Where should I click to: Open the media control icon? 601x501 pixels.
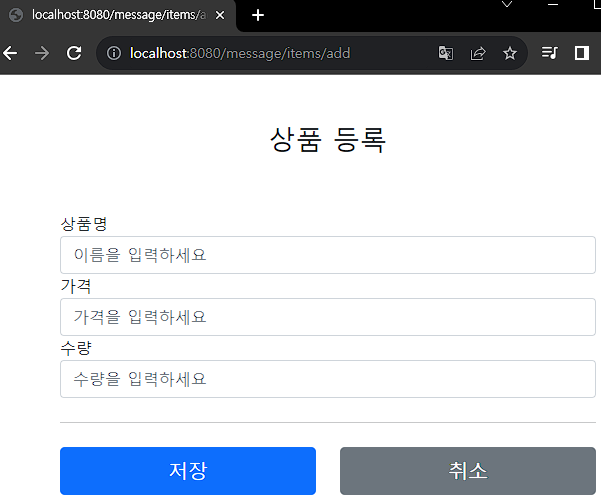click(550, 53)
